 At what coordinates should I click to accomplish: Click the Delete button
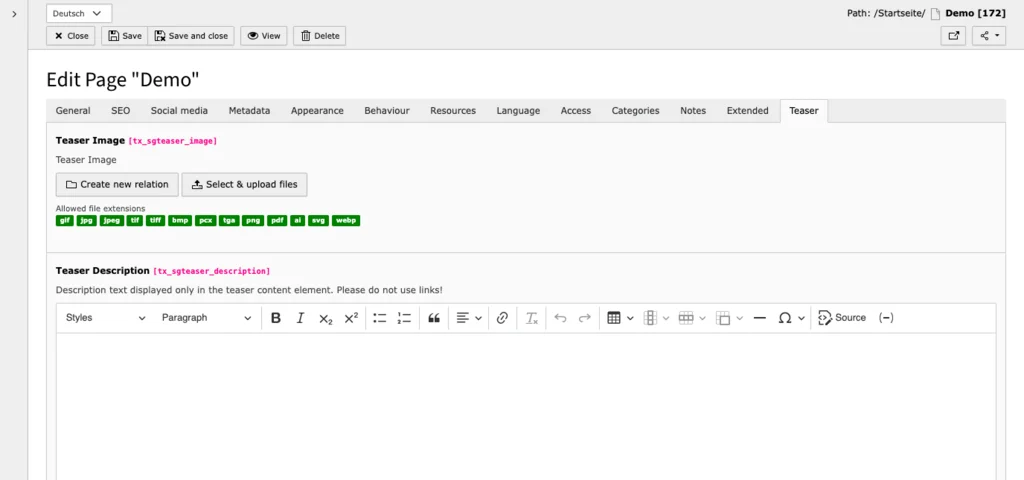point(319,36)
